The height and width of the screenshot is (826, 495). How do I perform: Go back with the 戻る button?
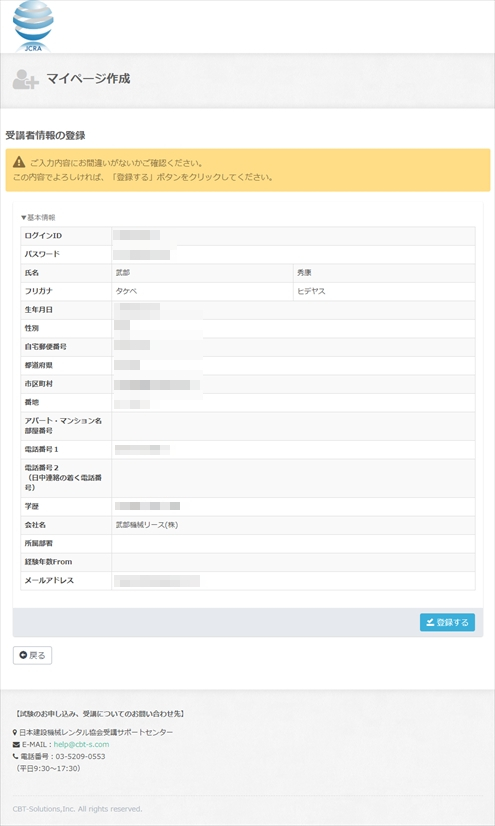pyautogui.click(x=32, y=655)
